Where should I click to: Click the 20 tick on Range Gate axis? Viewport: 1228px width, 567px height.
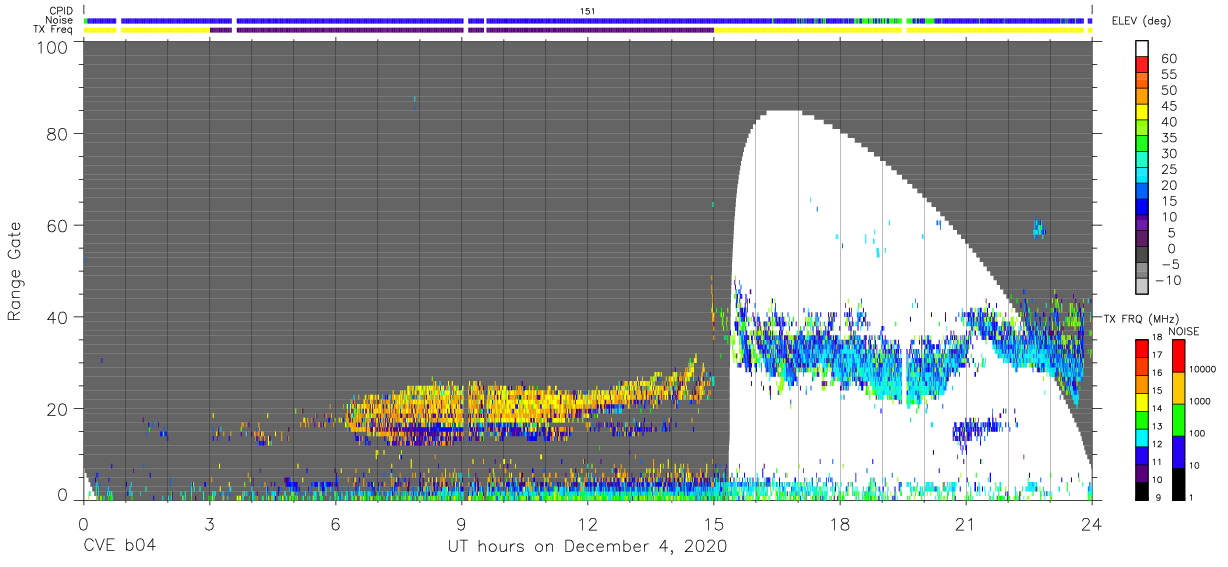click(59, 407)
